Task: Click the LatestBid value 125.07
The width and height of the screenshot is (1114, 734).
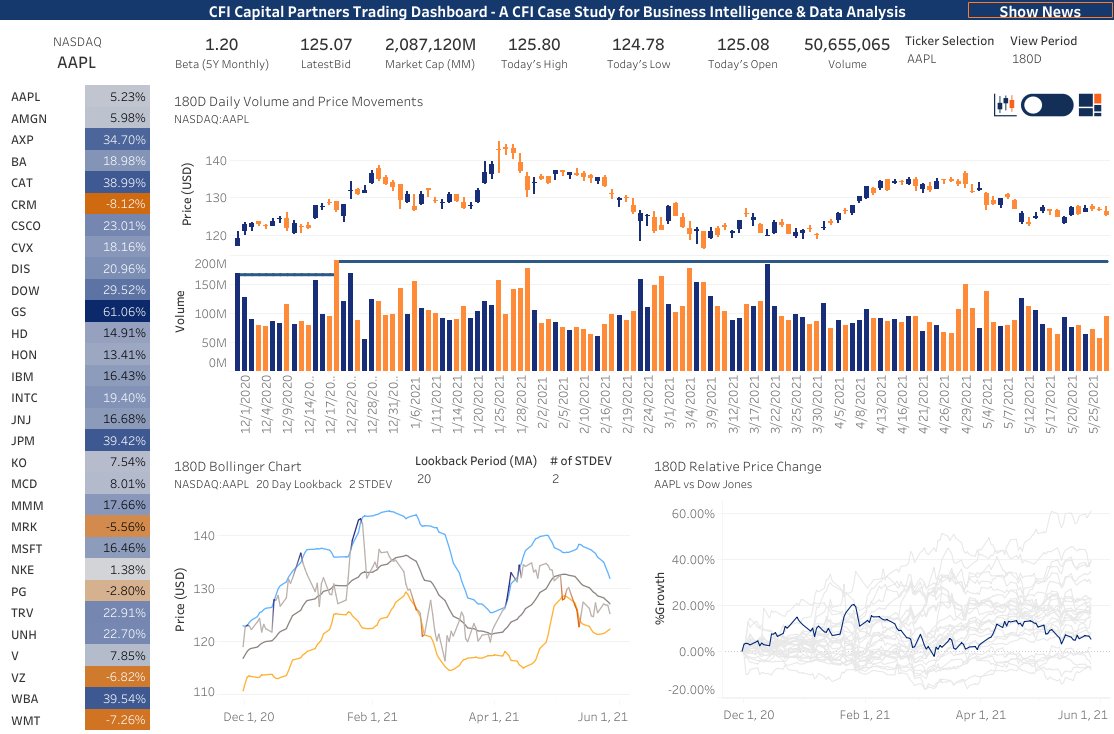Action: coord(326,44)
